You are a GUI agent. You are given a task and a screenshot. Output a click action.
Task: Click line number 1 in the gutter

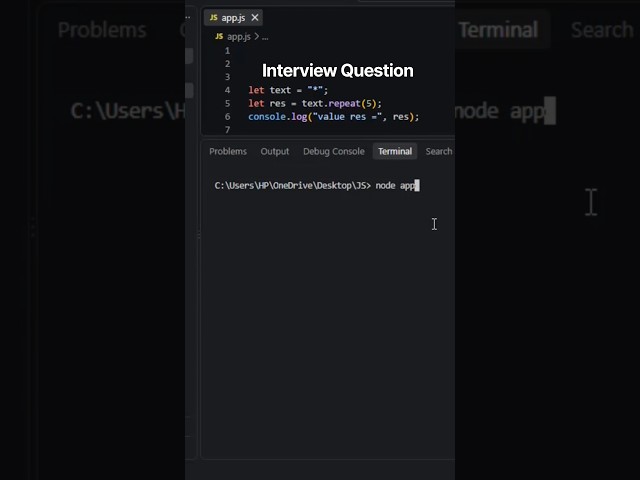point(227,51)
